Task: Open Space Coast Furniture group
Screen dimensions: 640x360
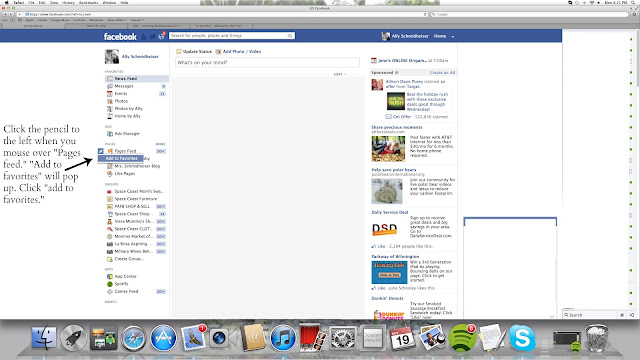Action: pyautogui.click(x=136, y=199)
